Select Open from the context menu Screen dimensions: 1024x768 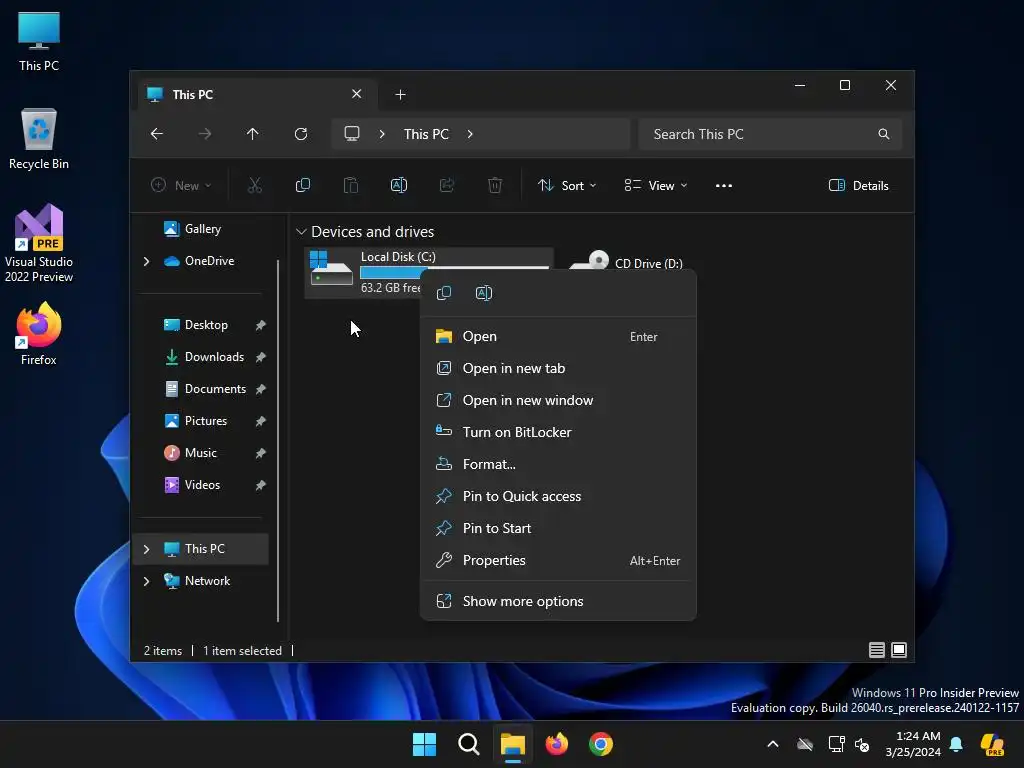coord(558,336)
